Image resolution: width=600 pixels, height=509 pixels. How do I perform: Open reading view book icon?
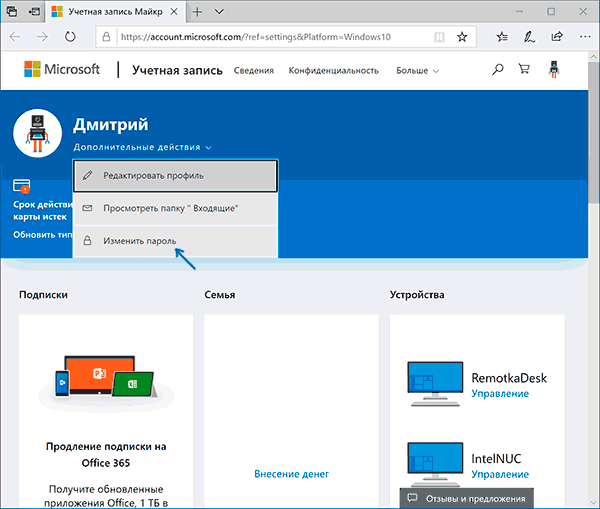pyautogui.click(x=439, y=37)
